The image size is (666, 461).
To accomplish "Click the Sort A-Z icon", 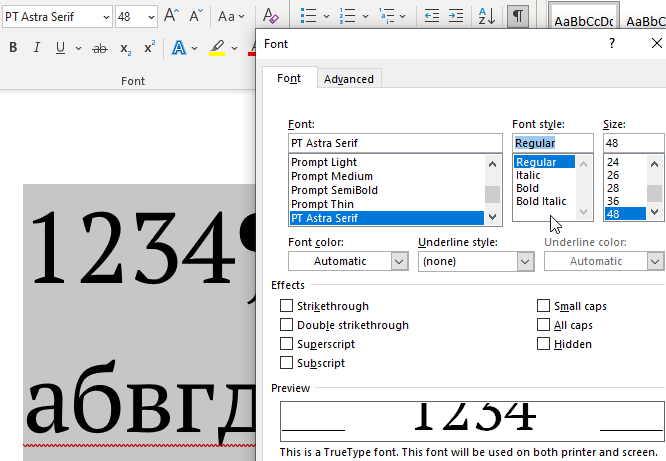I will [486, 16].
